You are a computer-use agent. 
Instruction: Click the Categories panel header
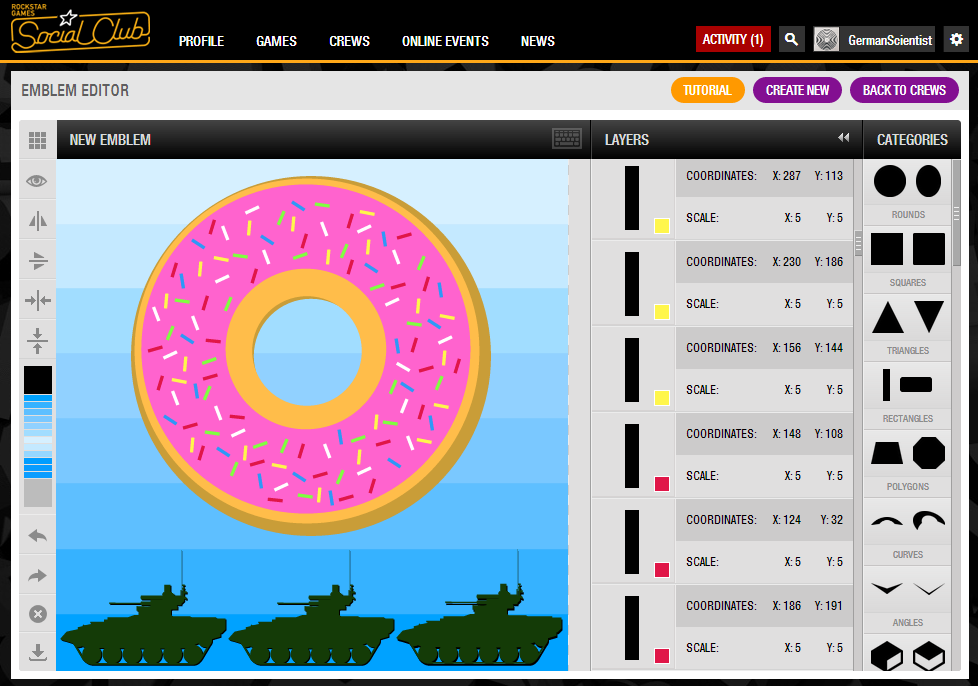coord(912,140)
